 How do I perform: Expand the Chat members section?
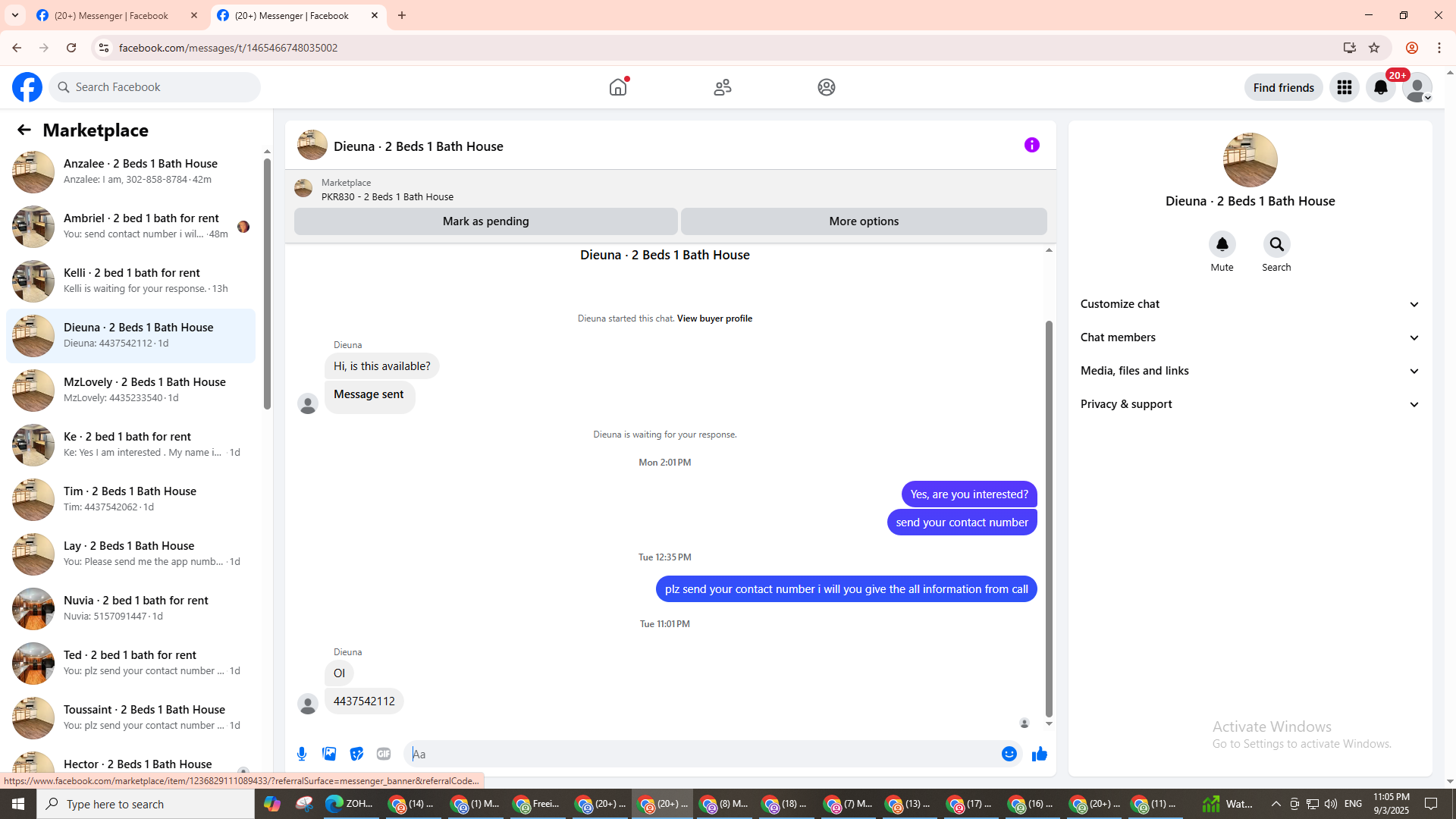[1250, 337]
